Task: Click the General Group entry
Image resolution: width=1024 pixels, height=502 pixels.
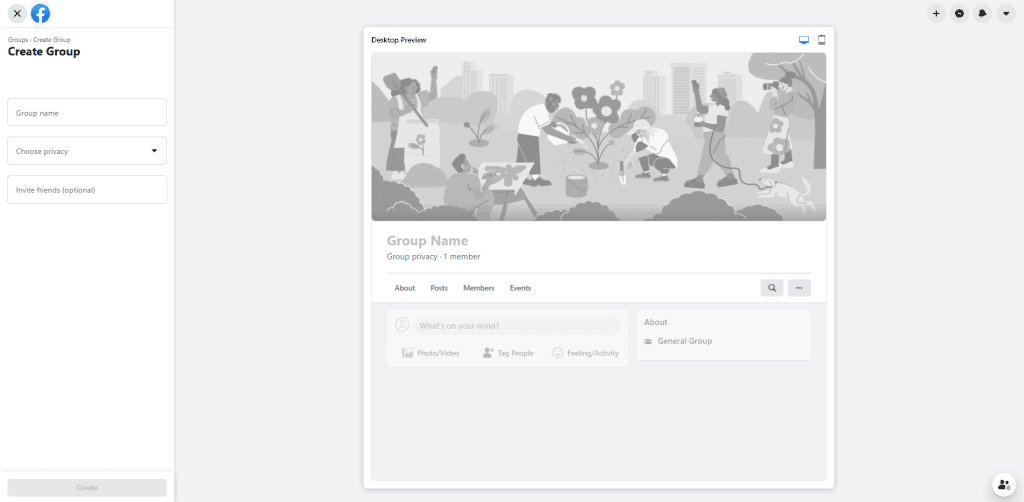Action: pyautogui.click(x=678, y=341)
